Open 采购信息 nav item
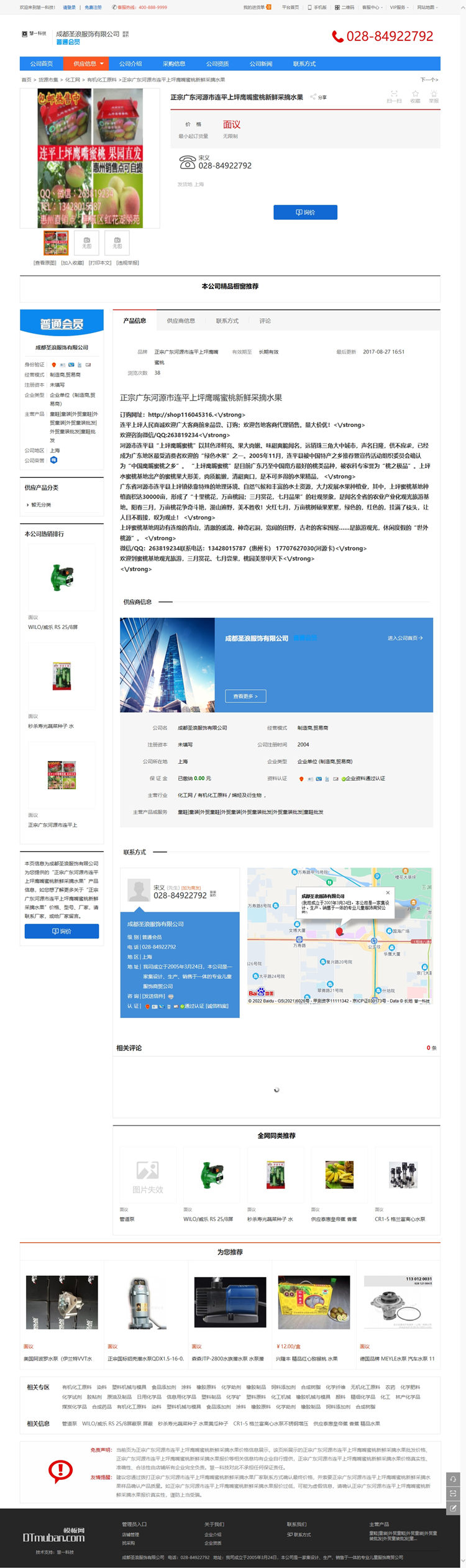 pos(174,63)
